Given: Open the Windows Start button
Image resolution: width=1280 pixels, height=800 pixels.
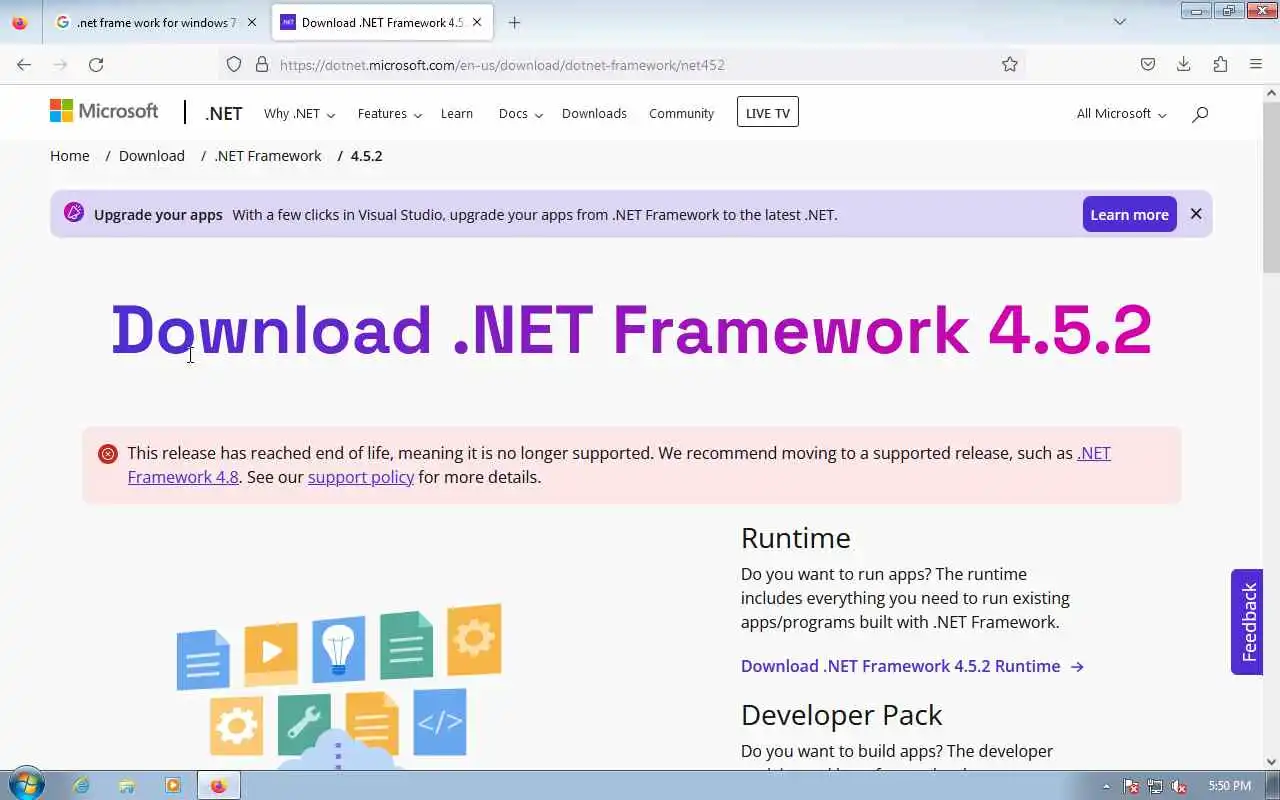Looking at the screenshot, I should (x=26, y=785).
